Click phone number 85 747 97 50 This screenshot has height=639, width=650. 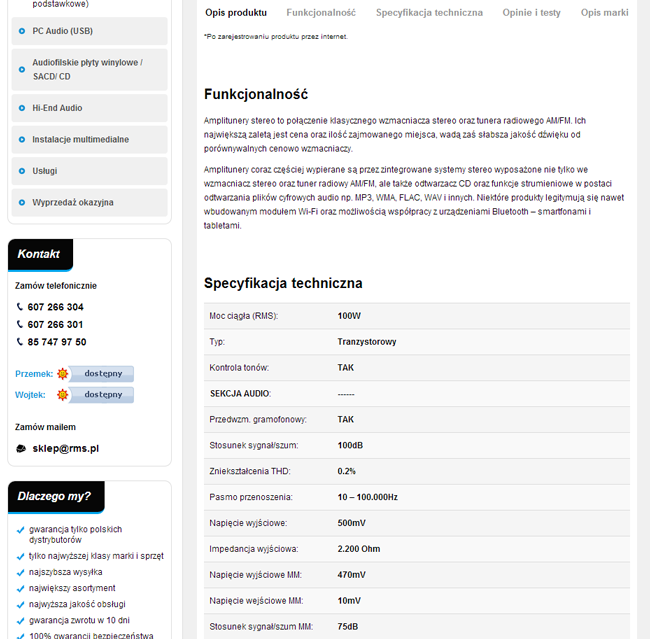57,342
